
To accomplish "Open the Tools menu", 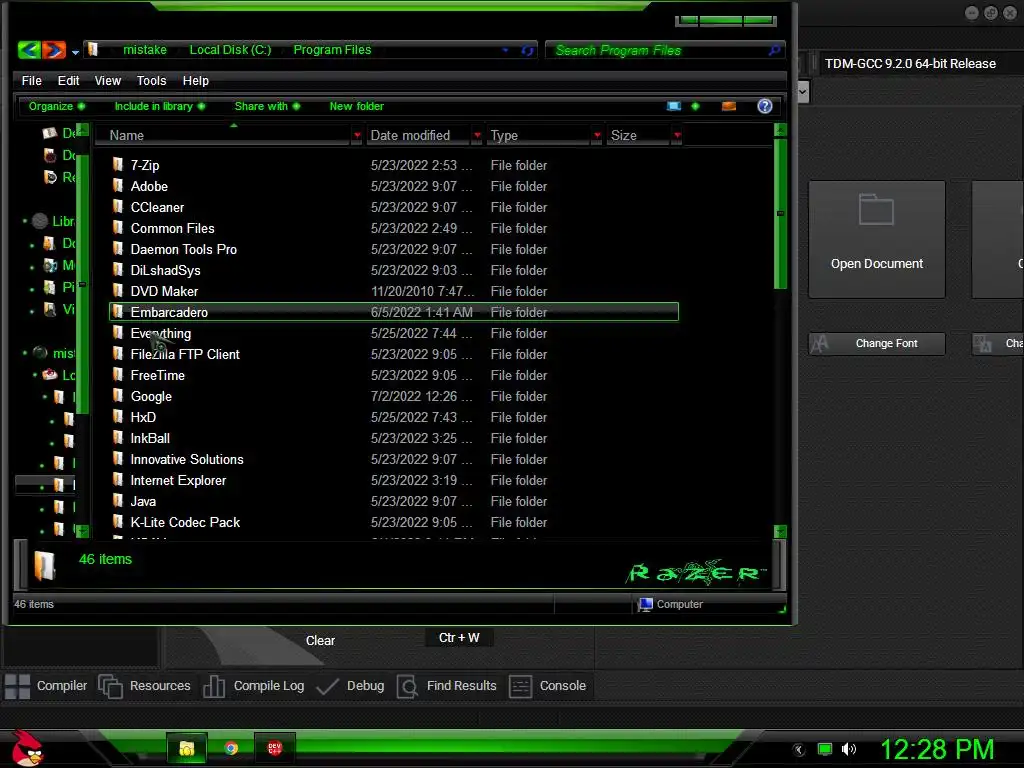I will point(152,80).
